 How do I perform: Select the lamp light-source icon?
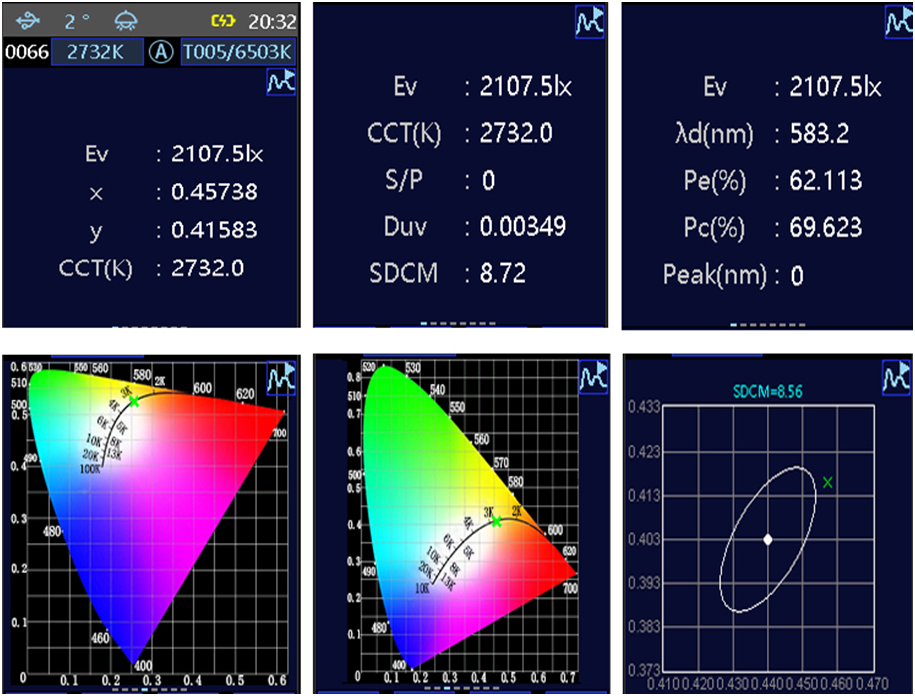[x=128, y=21]
